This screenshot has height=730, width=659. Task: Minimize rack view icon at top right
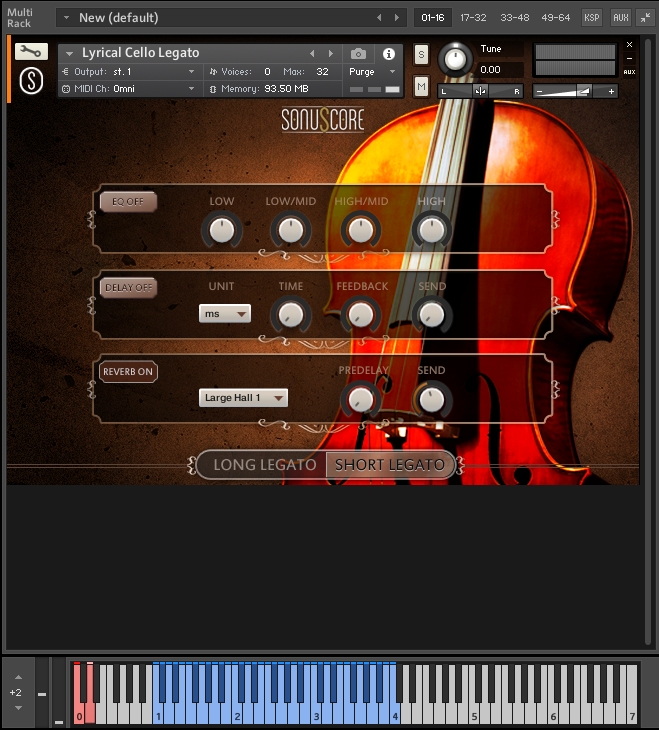[645, 18]
